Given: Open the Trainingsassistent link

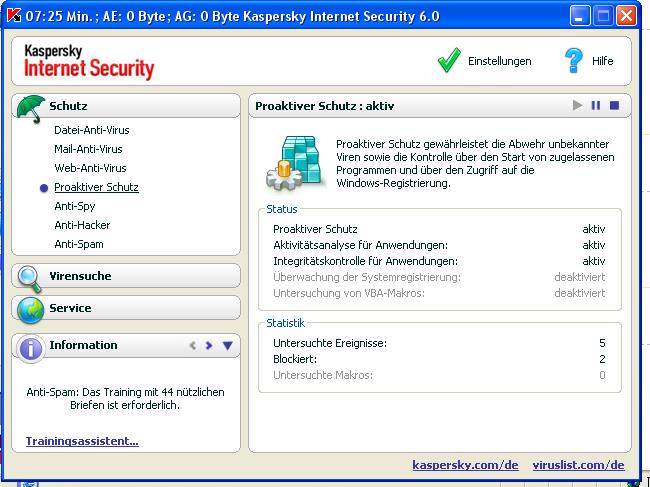Looking at the screenshot, I should tap(82, 440).
